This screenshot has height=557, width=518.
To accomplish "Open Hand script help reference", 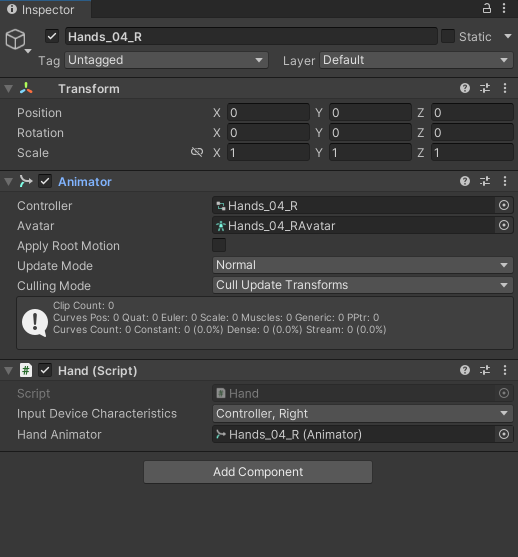I will (x=465, y=370).
